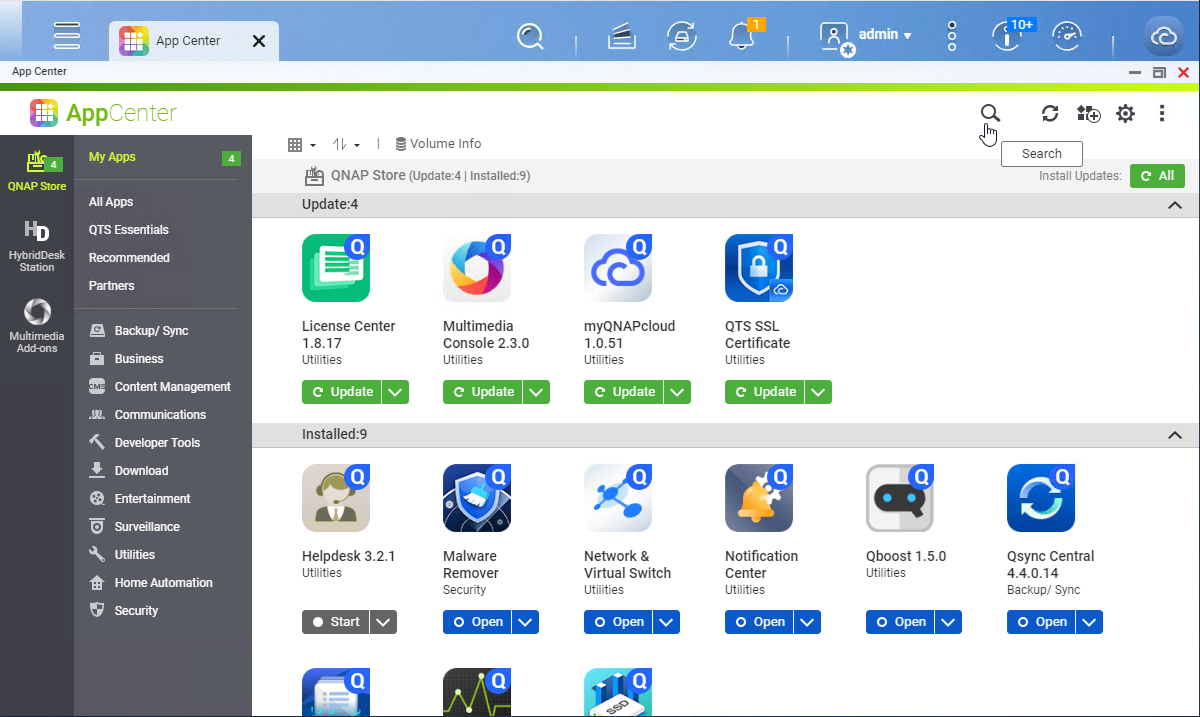Open the Qsync Central app icon
This screenshot has width=1200, height=717.
[1041, 498]
